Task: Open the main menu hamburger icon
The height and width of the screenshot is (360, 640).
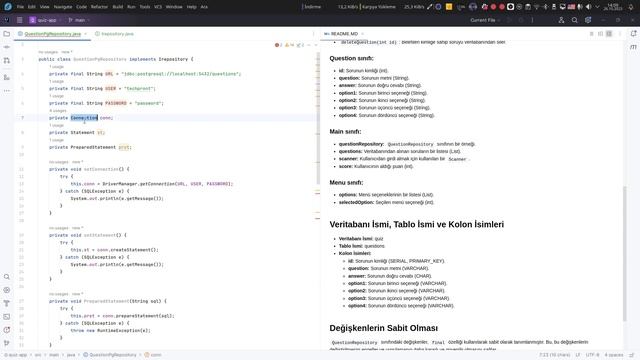Action: click(x=20, y=20)
